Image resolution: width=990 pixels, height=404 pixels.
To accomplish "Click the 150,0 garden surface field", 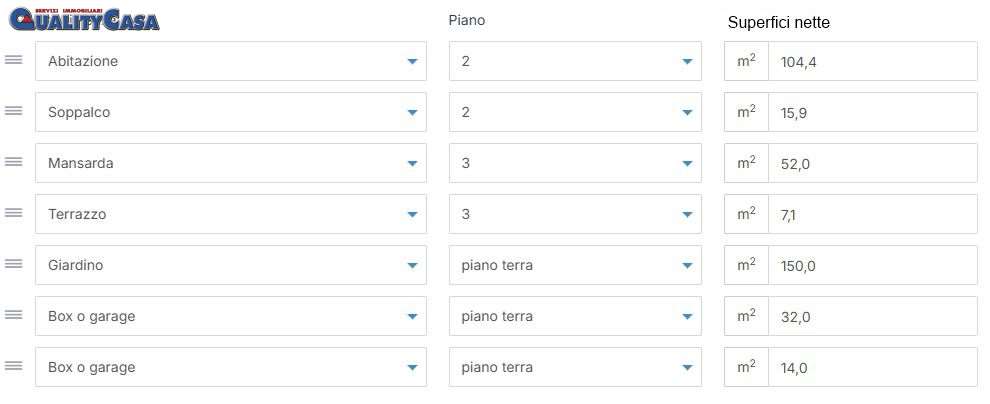I will click(873, 265).
